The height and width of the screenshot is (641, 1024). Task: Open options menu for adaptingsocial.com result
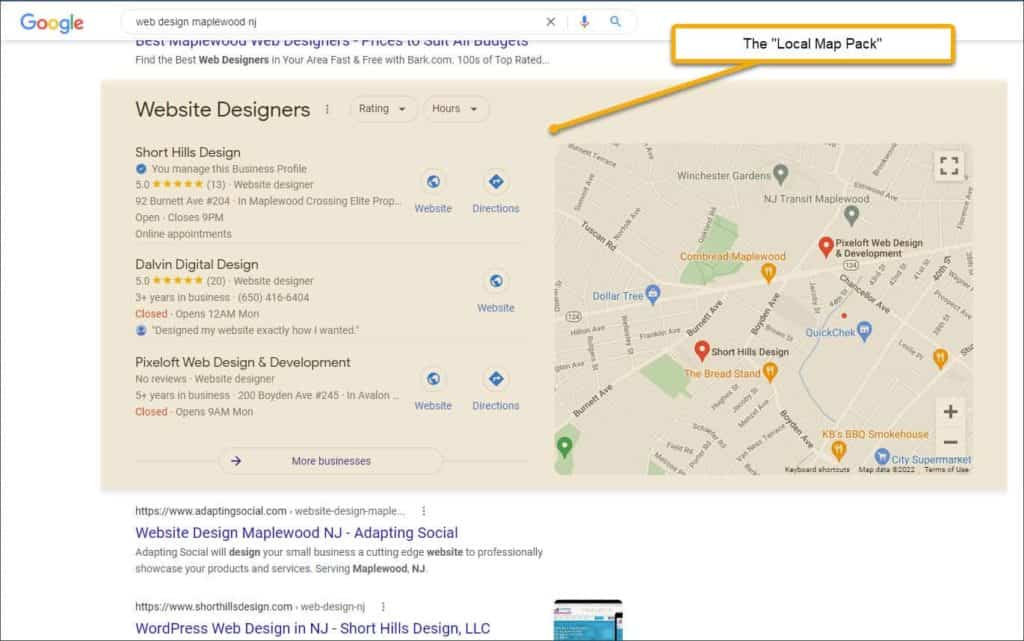click(x=424, y=510)
